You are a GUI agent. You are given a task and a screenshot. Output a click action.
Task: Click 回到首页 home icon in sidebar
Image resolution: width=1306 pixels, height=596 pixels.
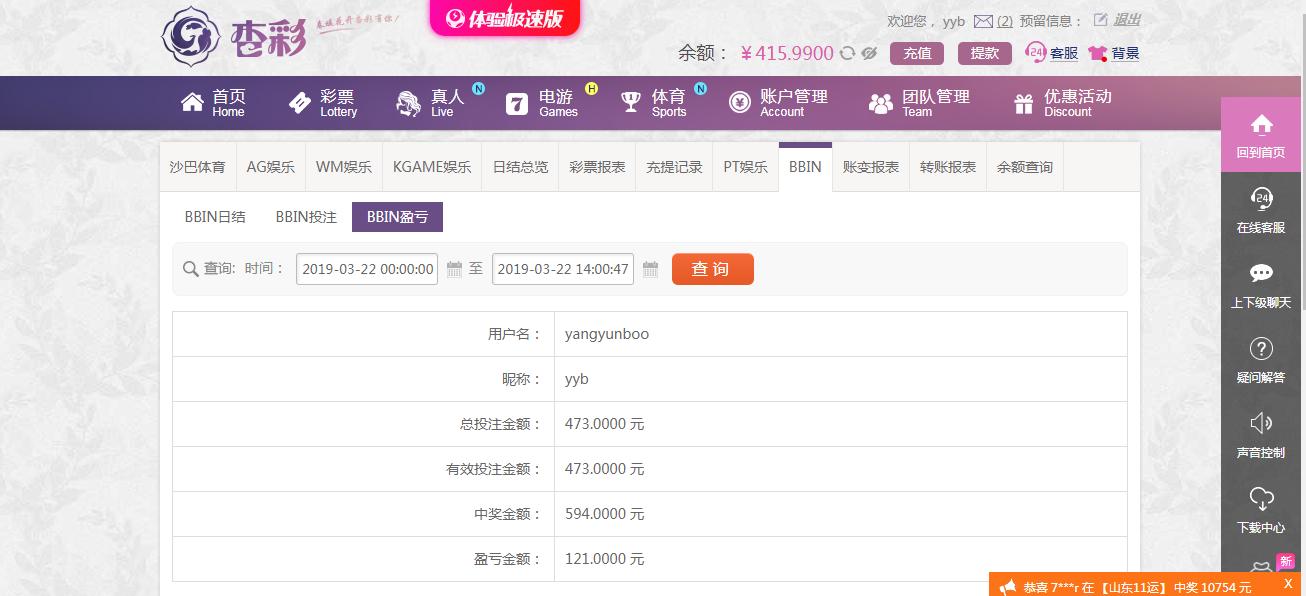click(1262, 125)
